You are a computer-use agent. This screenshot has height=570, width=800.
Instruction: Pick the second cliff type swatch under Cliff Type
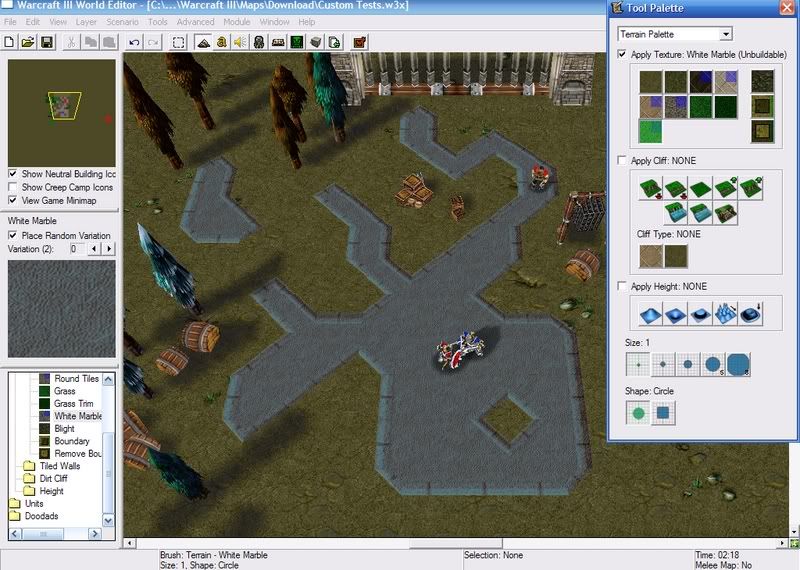click(x=676, y=256)
